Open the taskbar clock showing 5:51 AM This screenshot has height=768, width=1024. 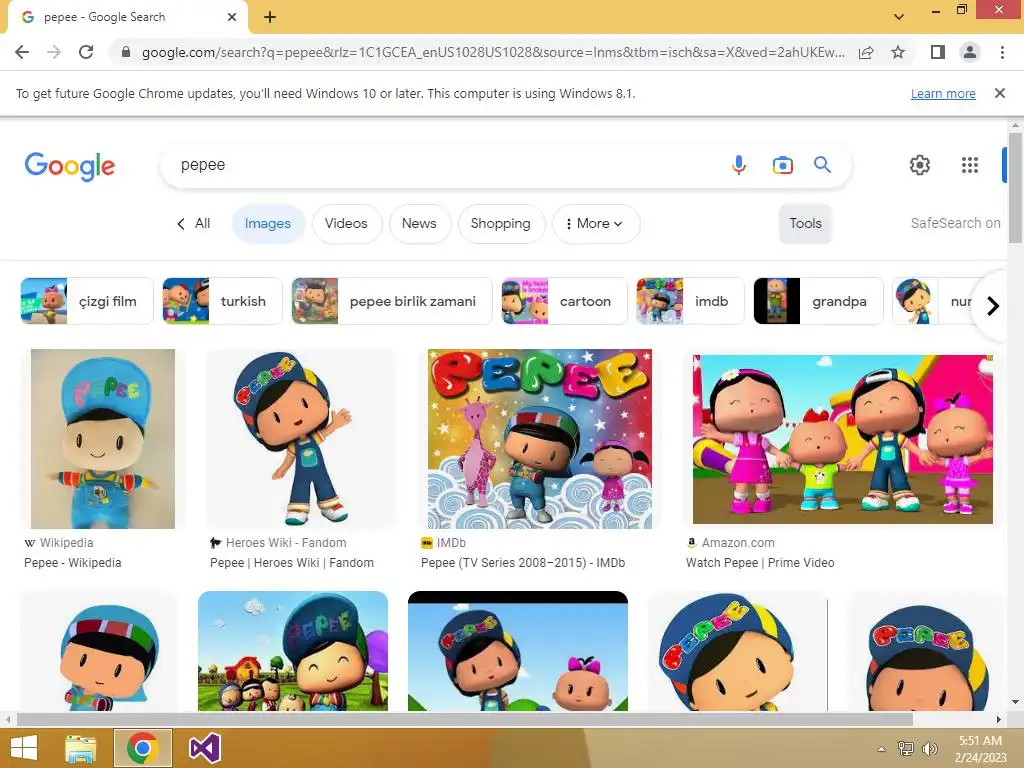(980, 748)
